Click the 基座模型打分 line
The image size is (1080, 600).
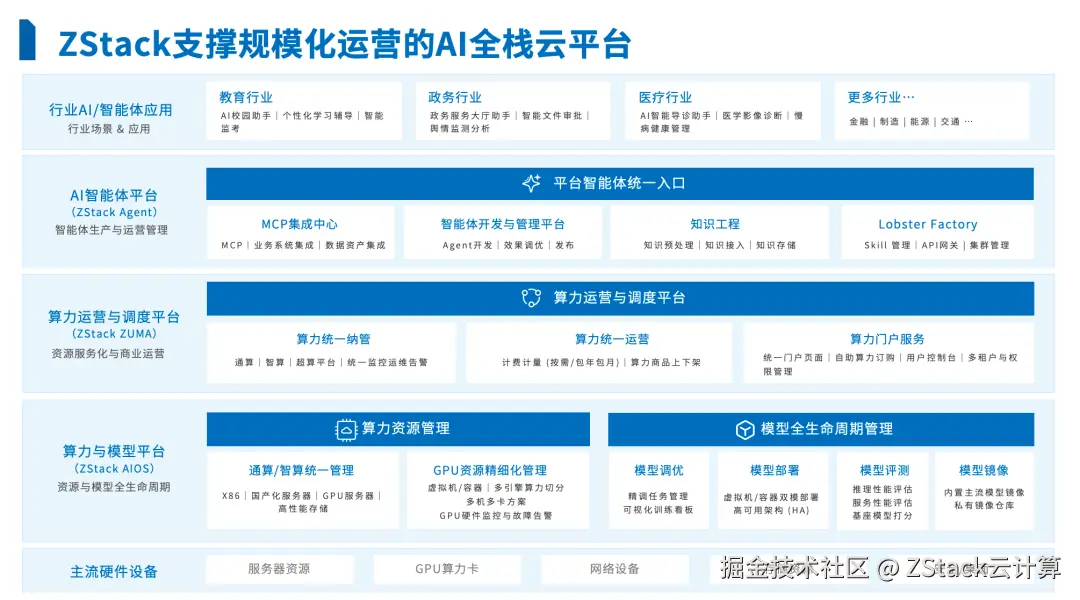click(x=882, y=515)
